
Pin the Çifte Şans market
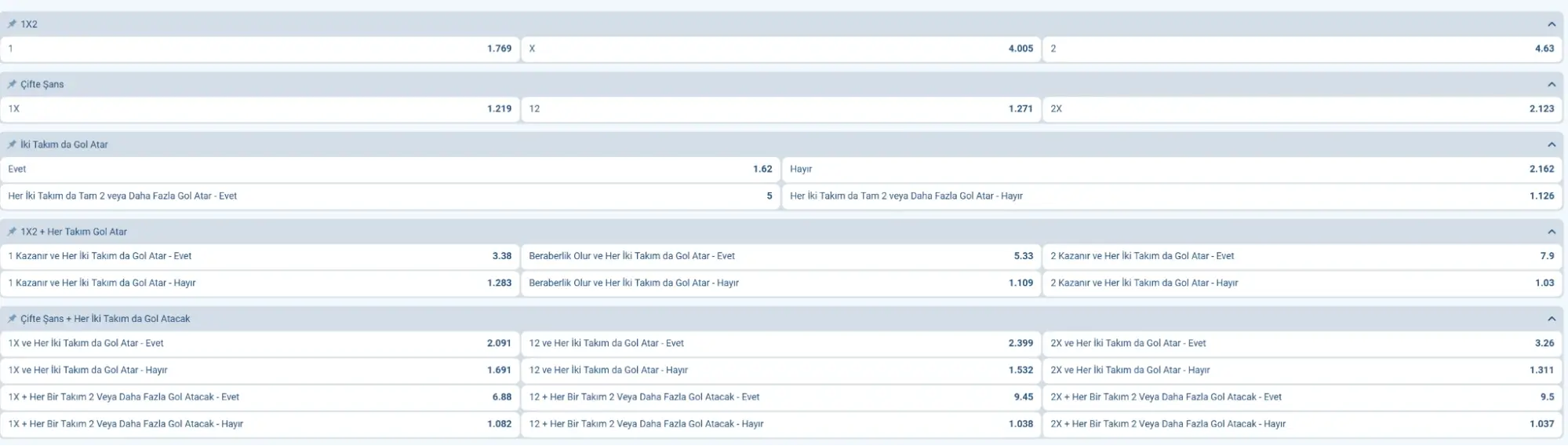click(12, 85)
